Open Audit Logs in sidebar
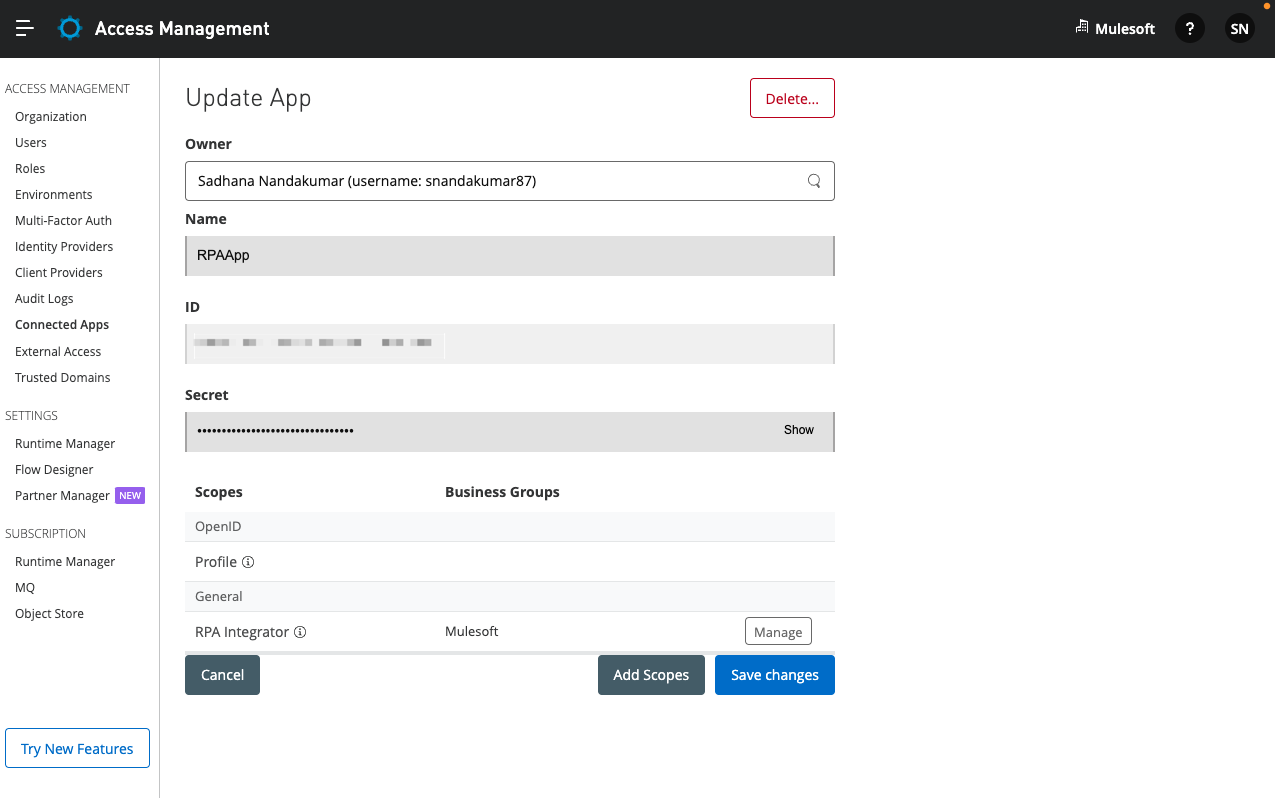The image size is (1275, 798). click(x=44, y=299)
